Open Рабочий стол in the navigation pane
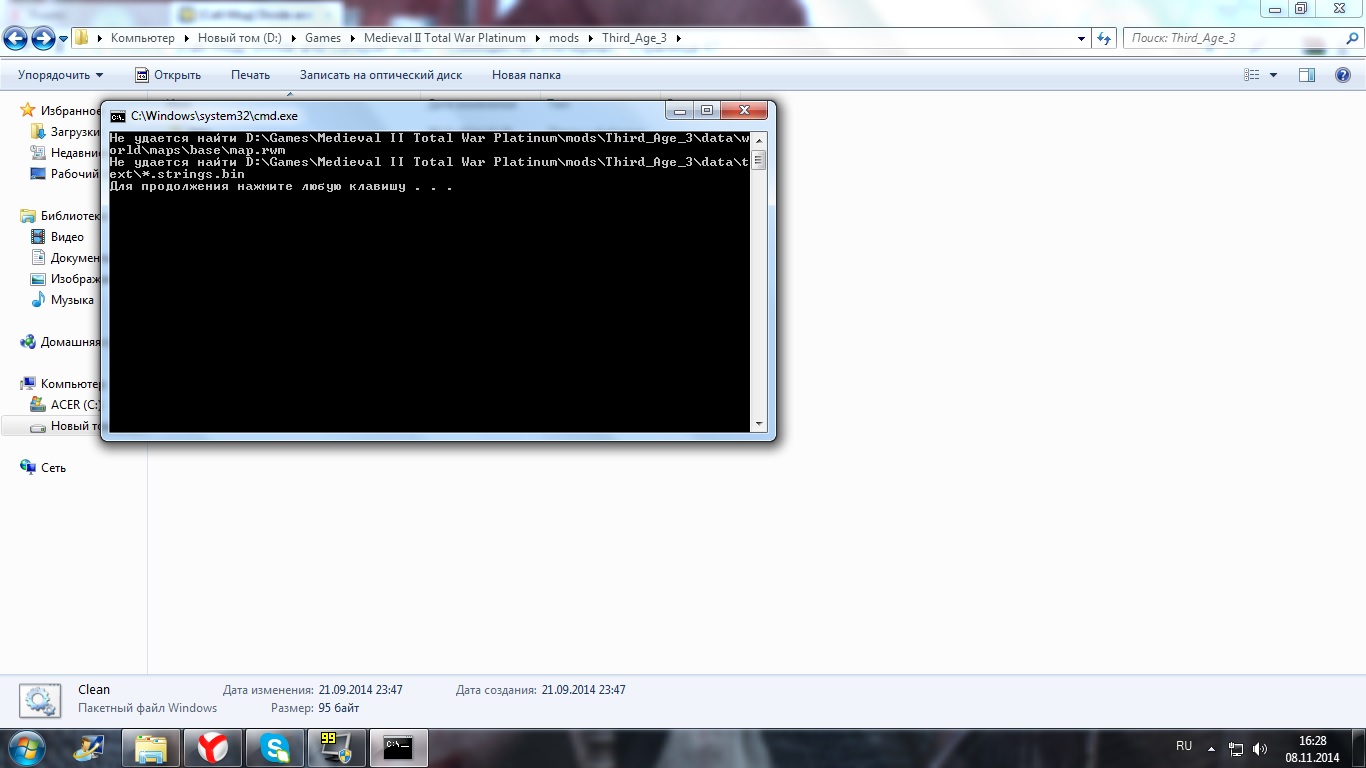 coord(66,174)
